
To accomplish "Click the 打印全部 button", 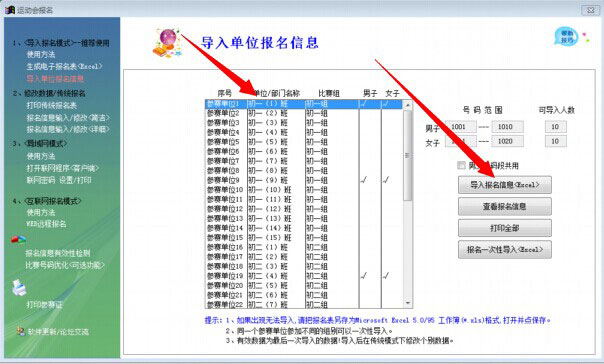I will pos(505,228).
